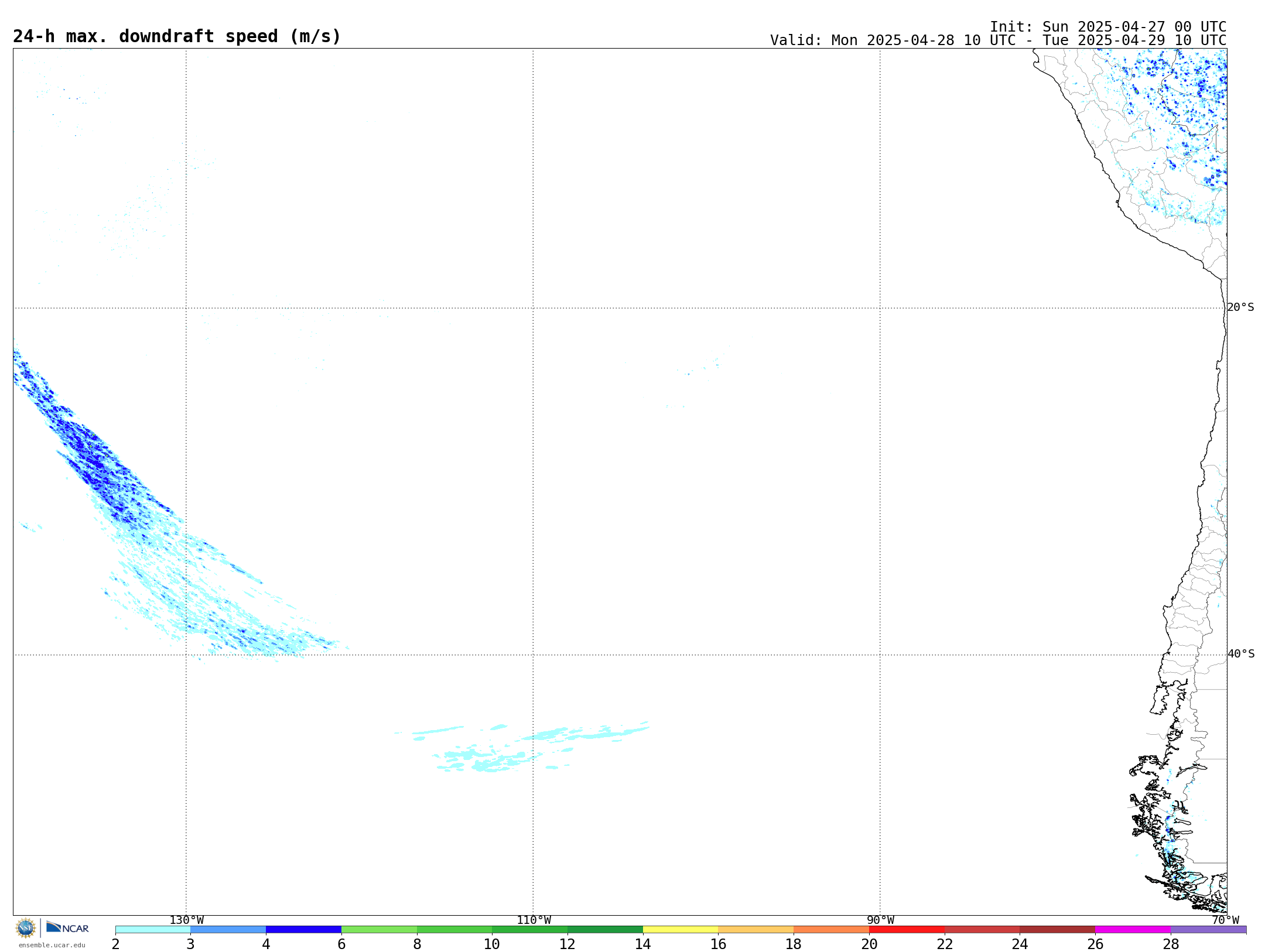
Task: Click the orange 18-20 m/s swatch
Action: pos(832,929)
